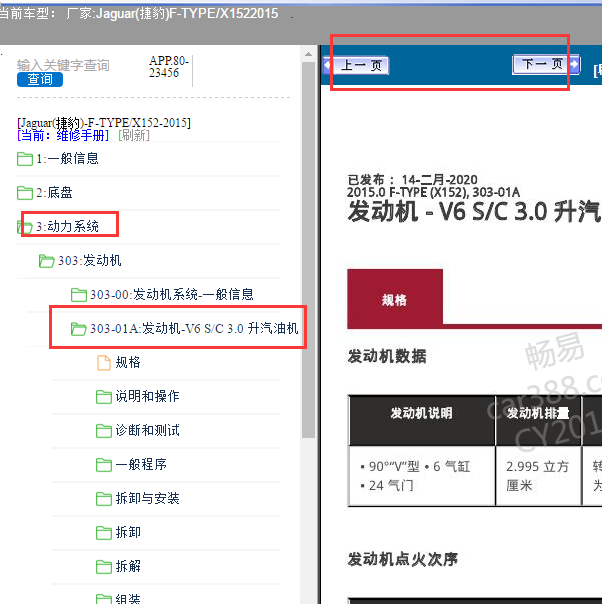Click the 2.995 立方厘米 table cell
Image resolution: width=602 pixels, height=604 pixels.
pos(538,476)
